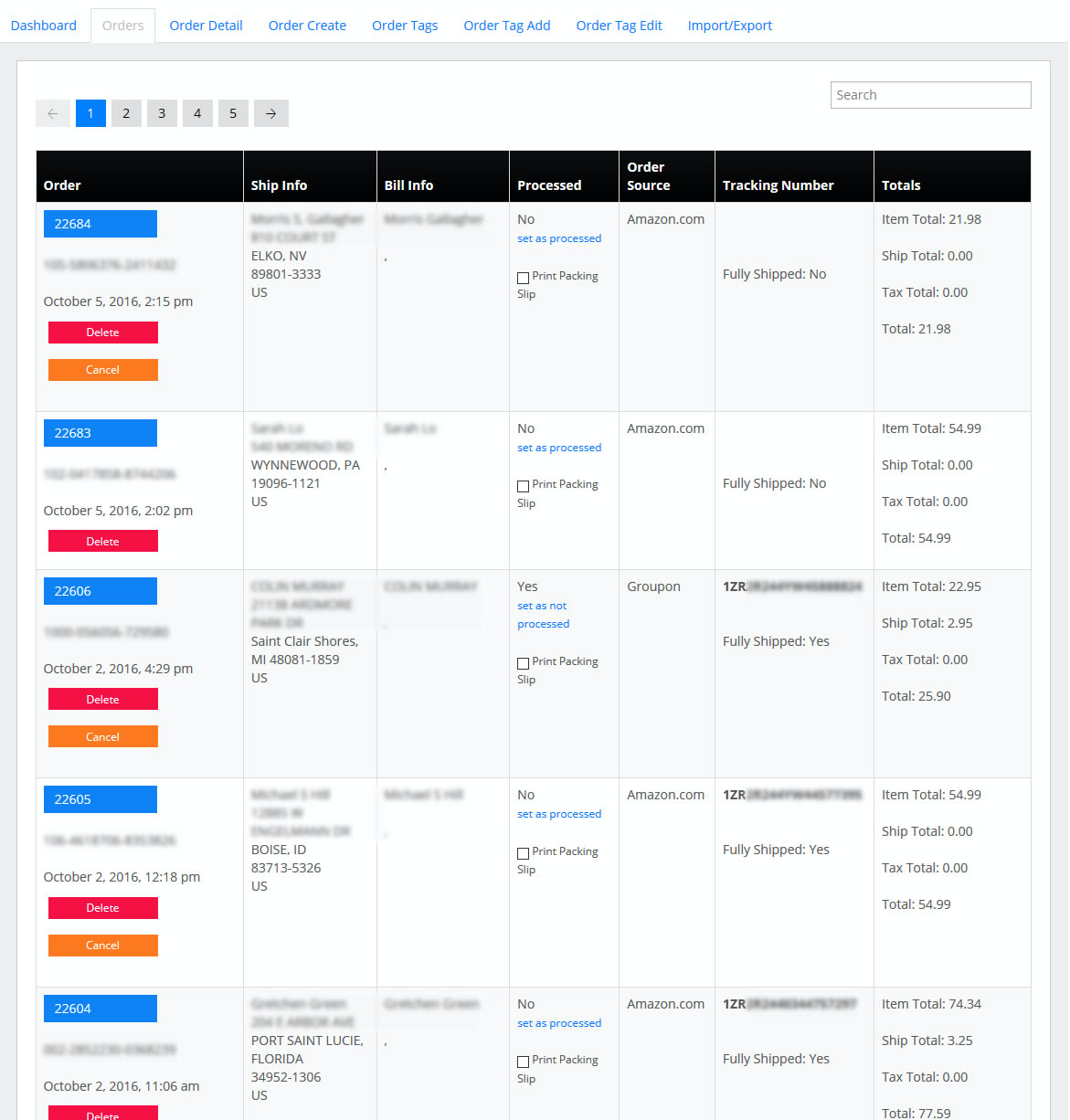The width and height of the screenshot is (1070, 1120).
Task: Tick Print Packing Slip for order 22605
Action: tap(523, 851)
